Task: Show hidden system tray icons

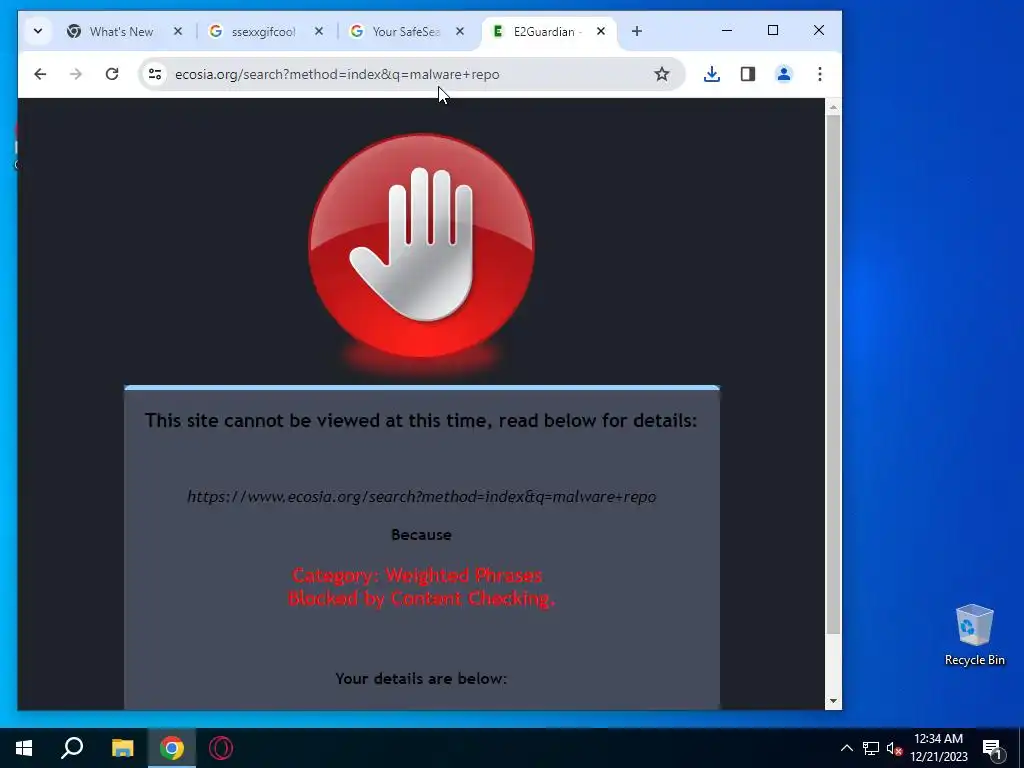Action: (x=846, y=748)
